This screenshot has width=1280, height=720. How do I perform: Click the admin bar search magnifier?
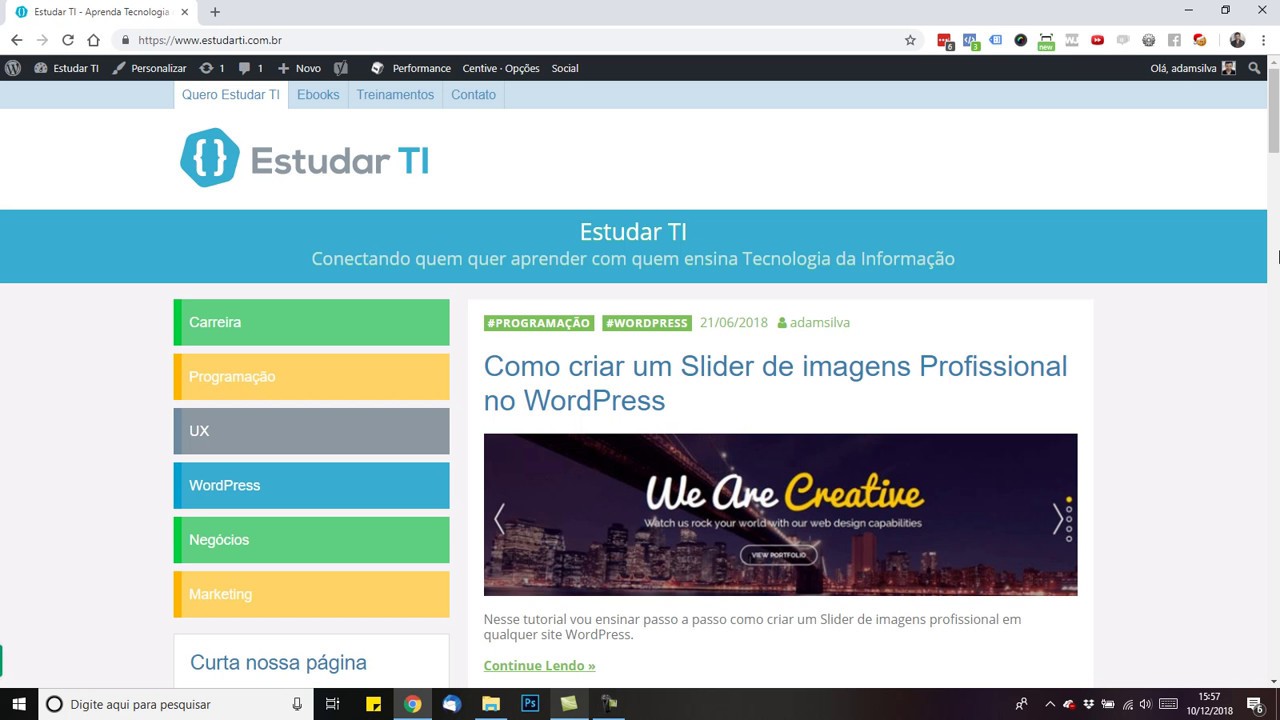1255,68
